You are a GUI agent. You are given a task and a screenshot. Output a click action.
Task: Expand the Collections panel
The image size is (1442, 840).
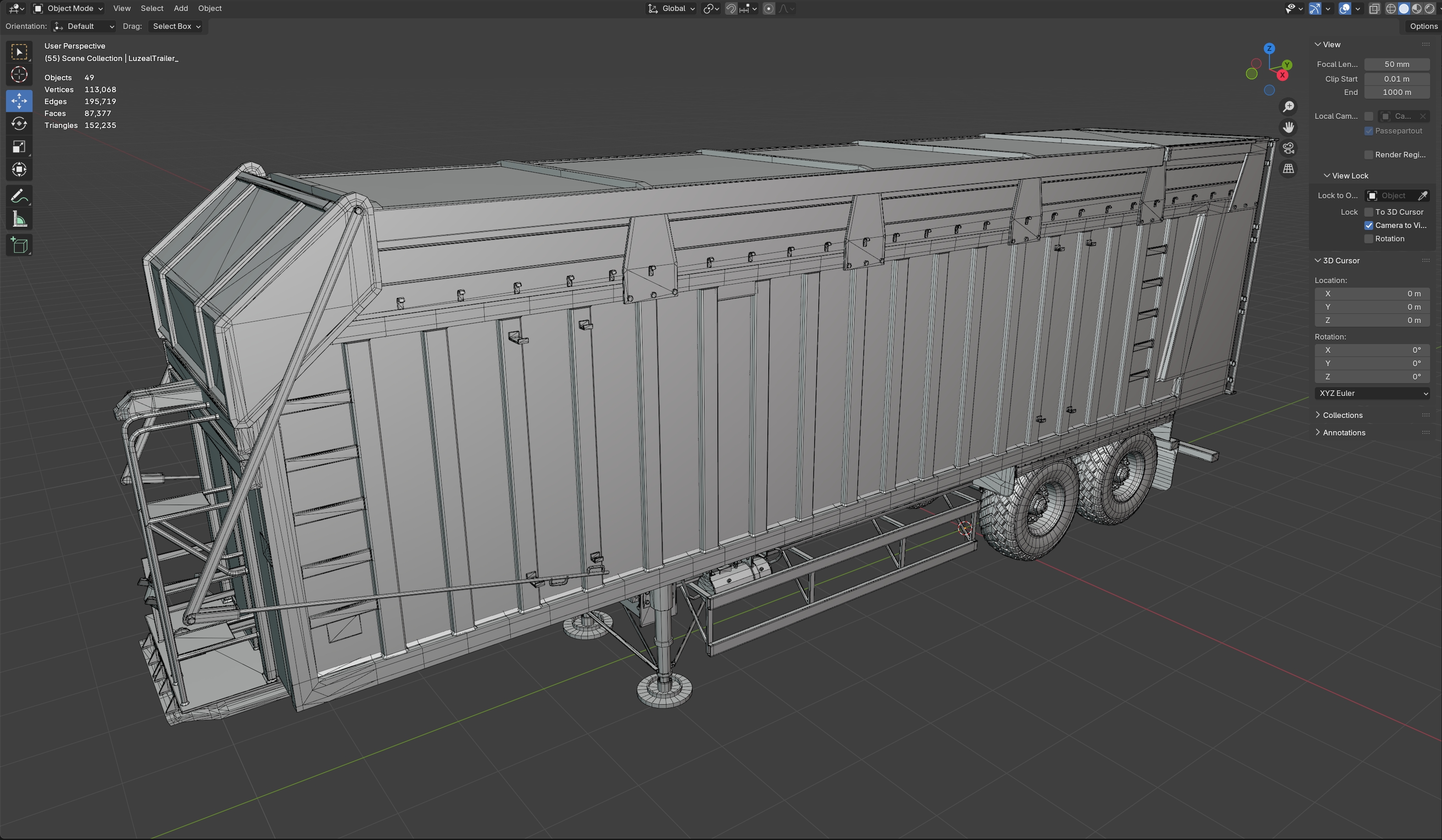1342,415
